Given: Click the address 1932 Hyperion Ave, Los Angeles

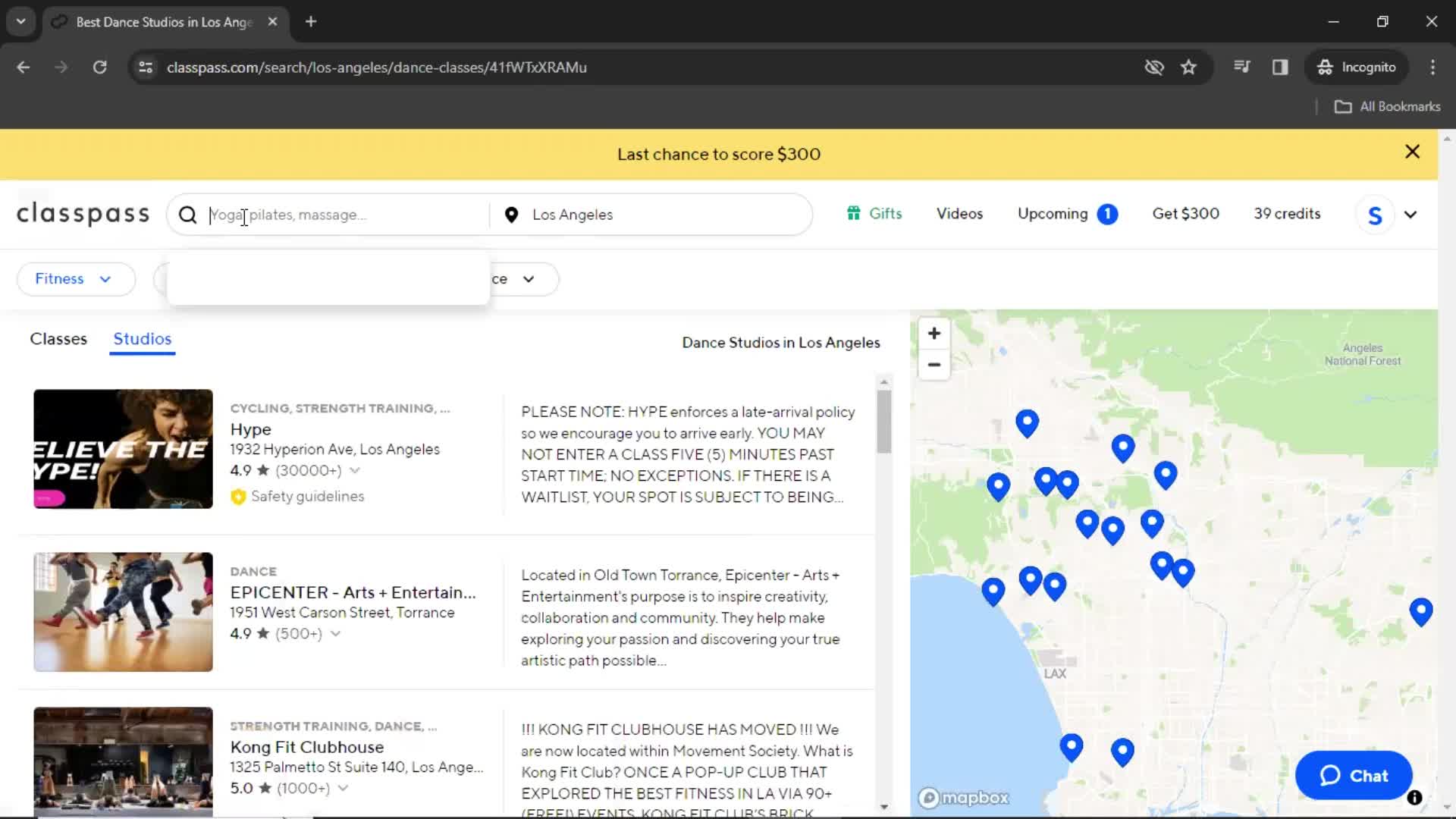Looking at the screenshot, I should click(x=334, y=450).
